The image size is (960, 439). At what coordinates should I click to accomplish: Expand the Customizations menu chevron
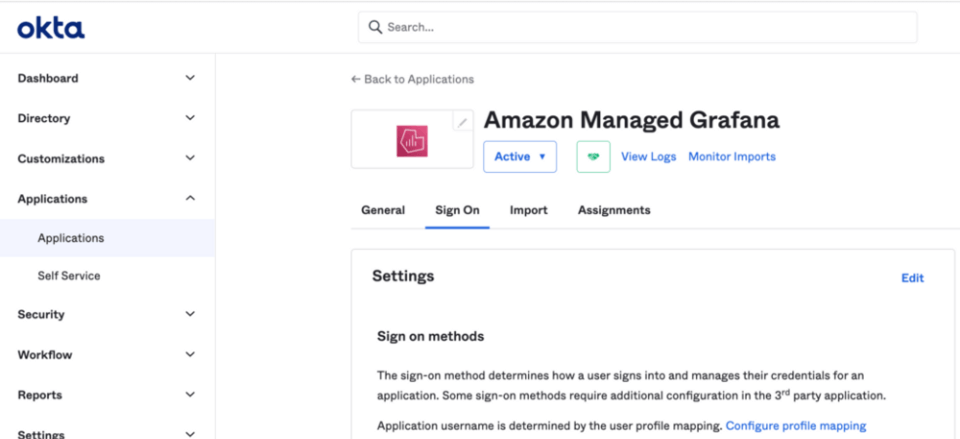(190, 158)
